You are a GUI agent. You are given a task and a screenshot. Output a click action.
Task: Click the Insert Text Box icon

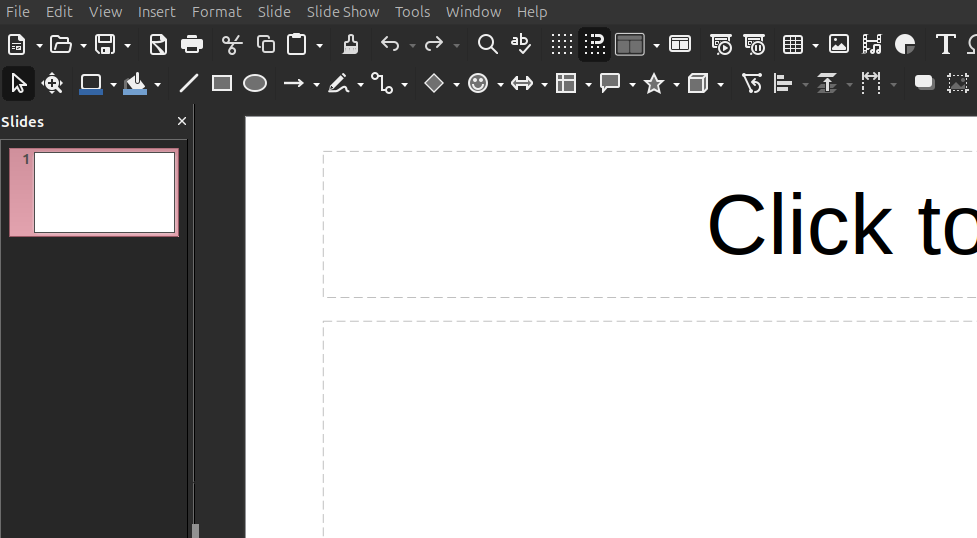945,44
